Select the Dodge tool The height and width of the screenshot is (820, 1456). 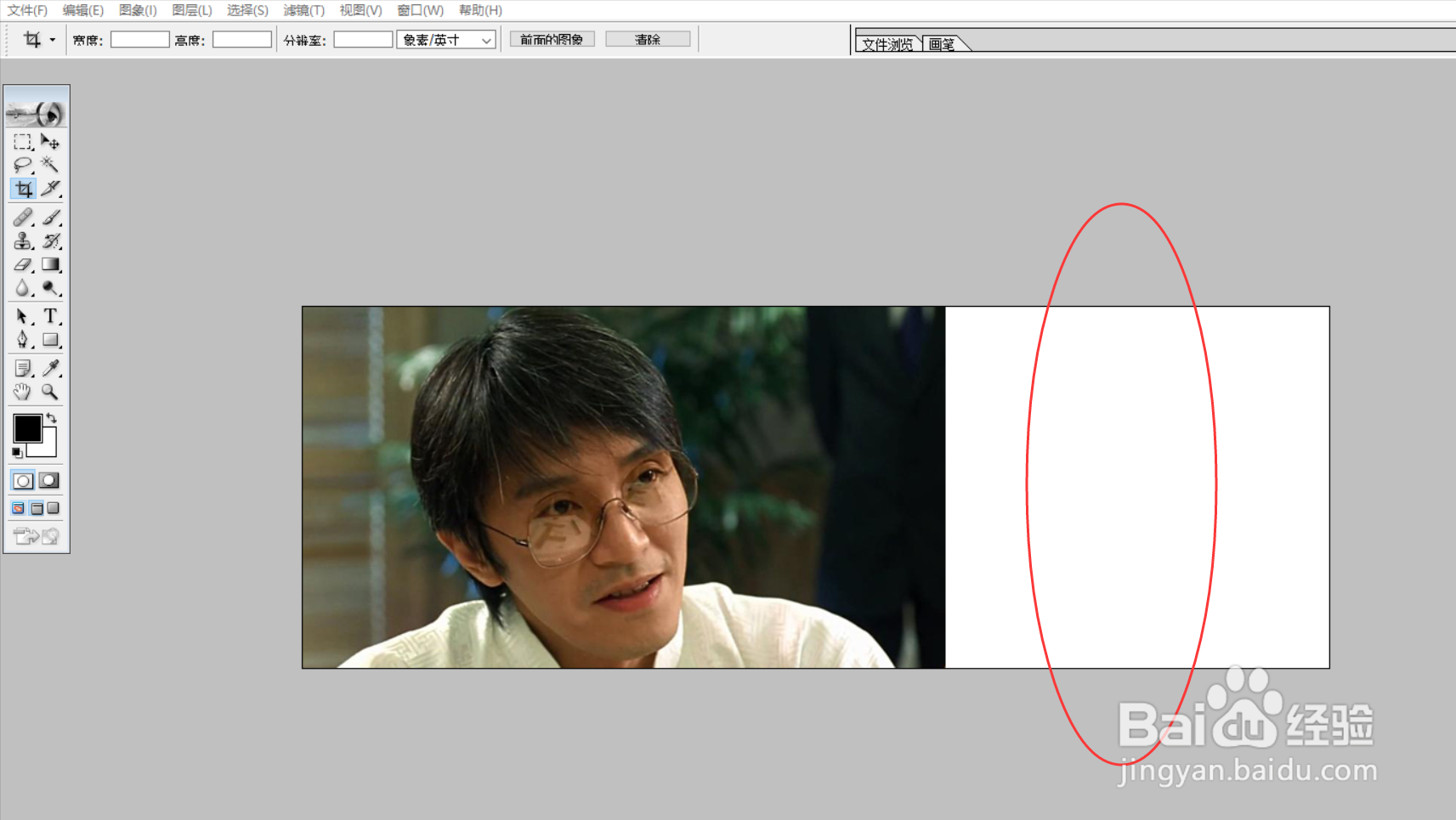point(50,288)
